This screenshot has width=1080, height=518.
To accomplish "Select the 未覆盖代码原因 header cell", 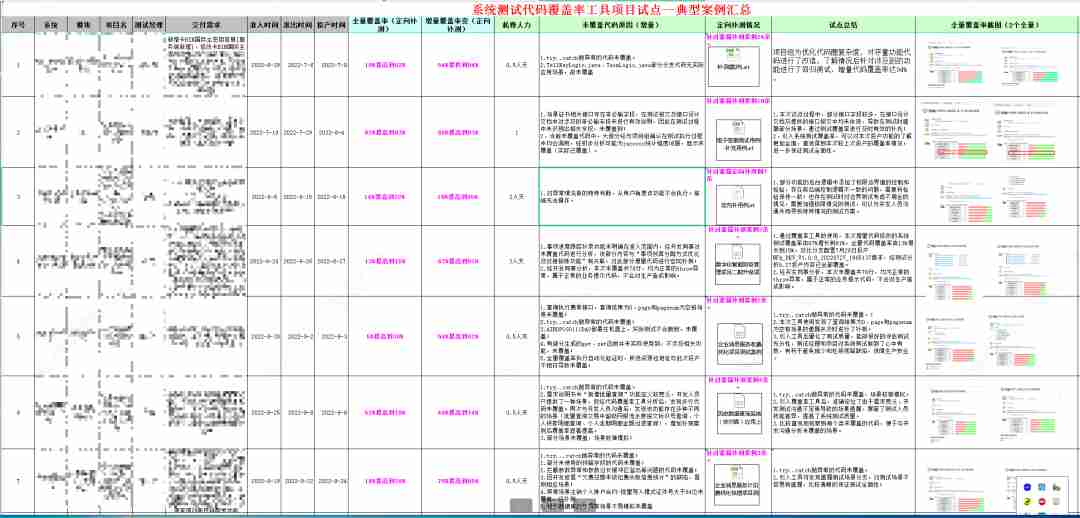I will click(618, 22).
